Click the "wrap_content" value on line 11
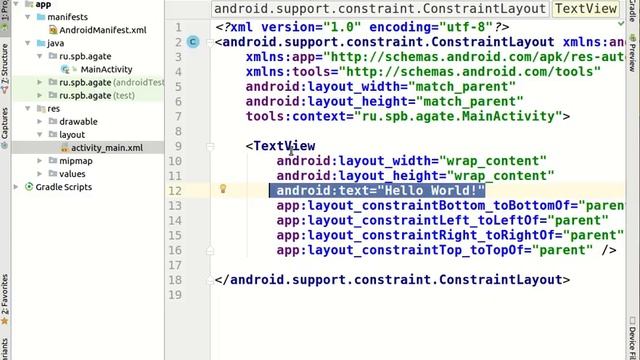 click(501, 176)
